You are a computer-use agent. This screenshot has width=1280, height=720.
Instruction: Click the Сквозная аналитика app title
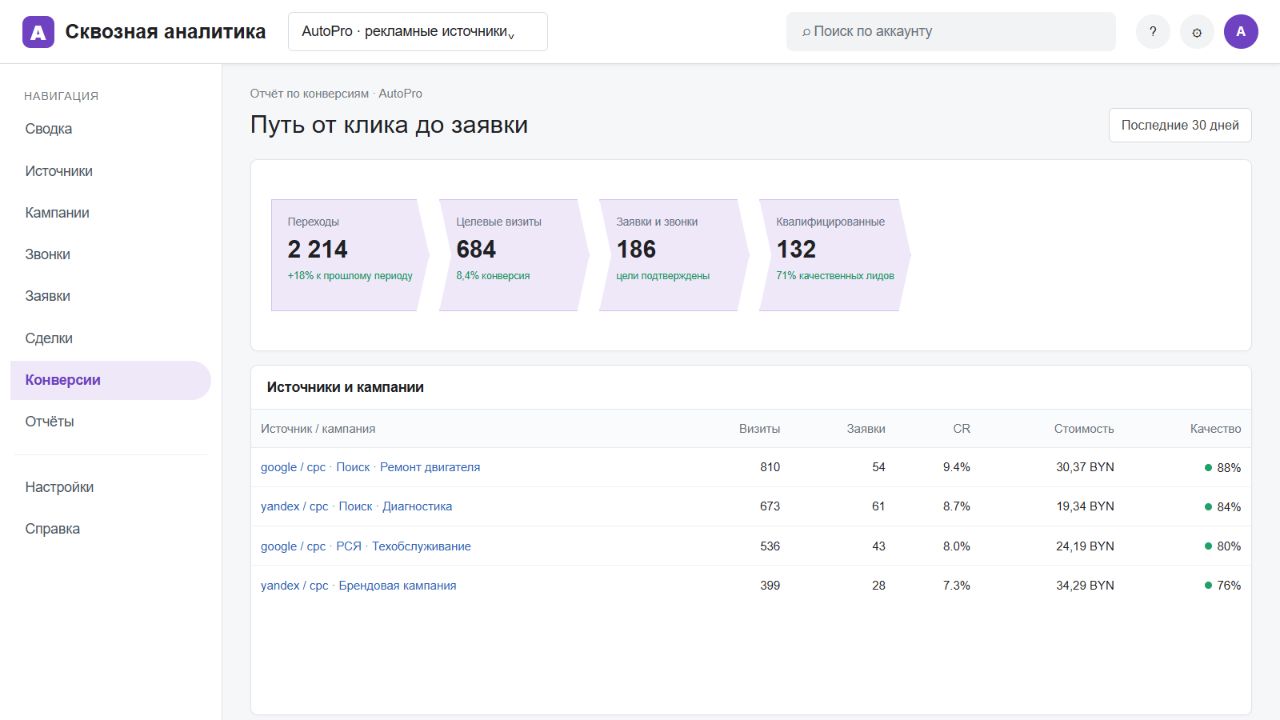point(166,31)
